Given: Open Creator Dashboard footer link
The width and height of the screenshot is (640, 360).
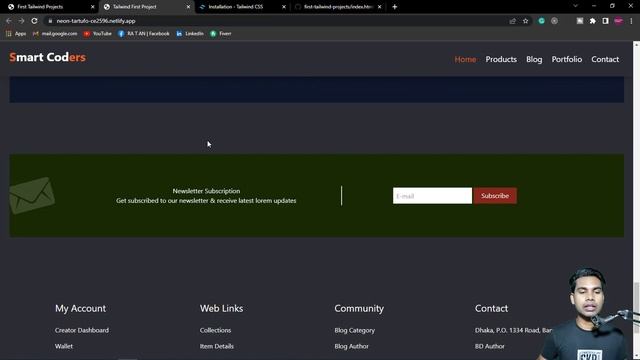Looking at the screenshot, I should (x=82, y=330).
